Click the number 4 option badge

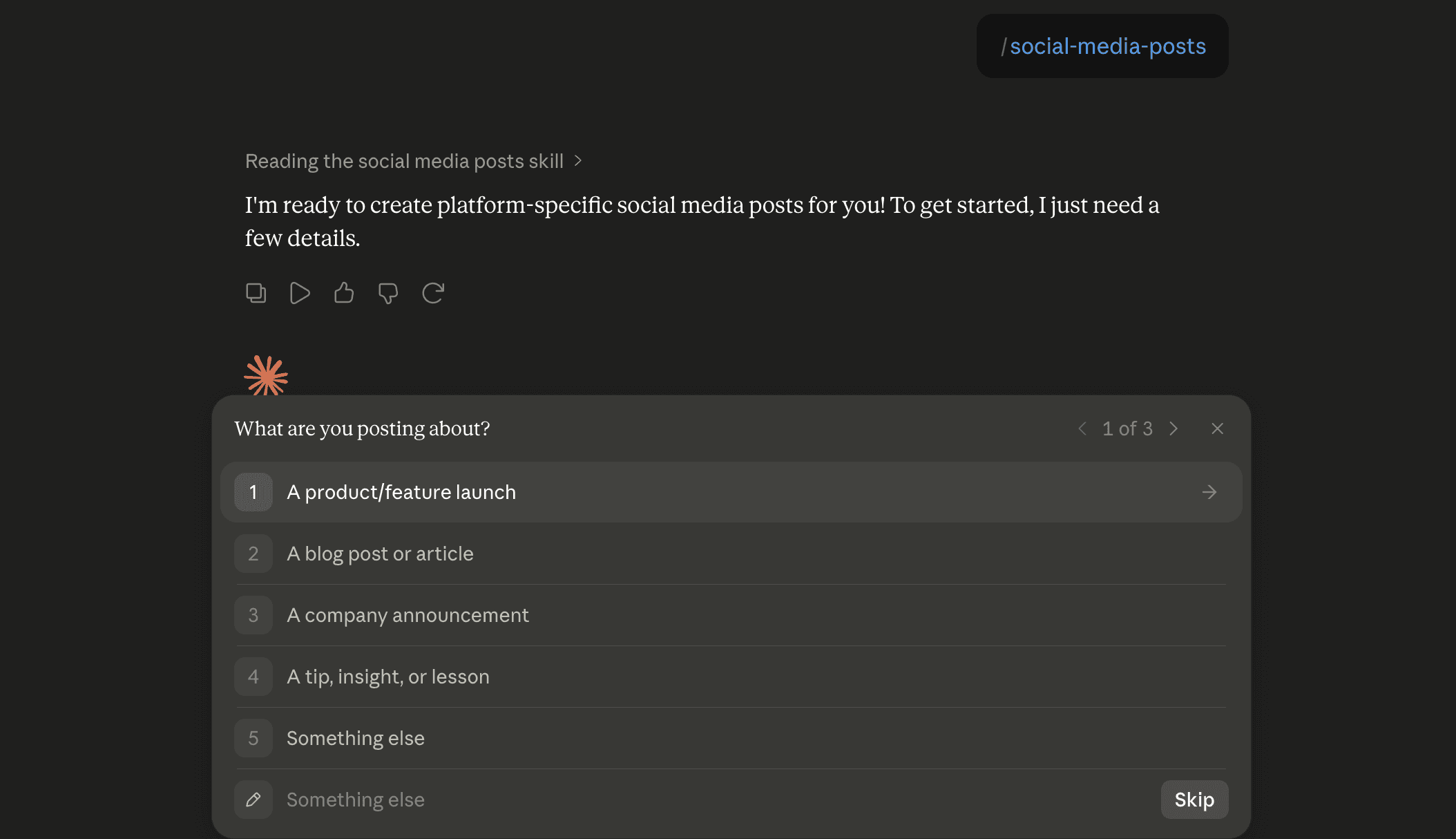click(x=253, y=677)
